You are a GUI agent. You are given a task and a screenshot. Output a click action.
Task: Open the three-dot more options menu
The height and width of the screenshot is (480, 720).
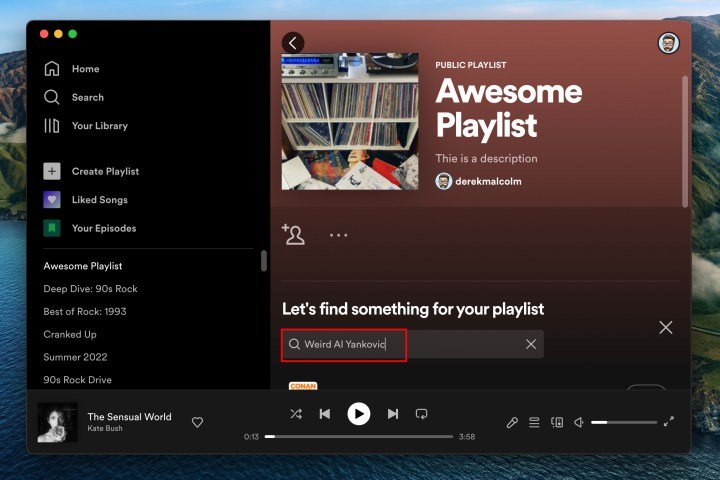point(338,235)
